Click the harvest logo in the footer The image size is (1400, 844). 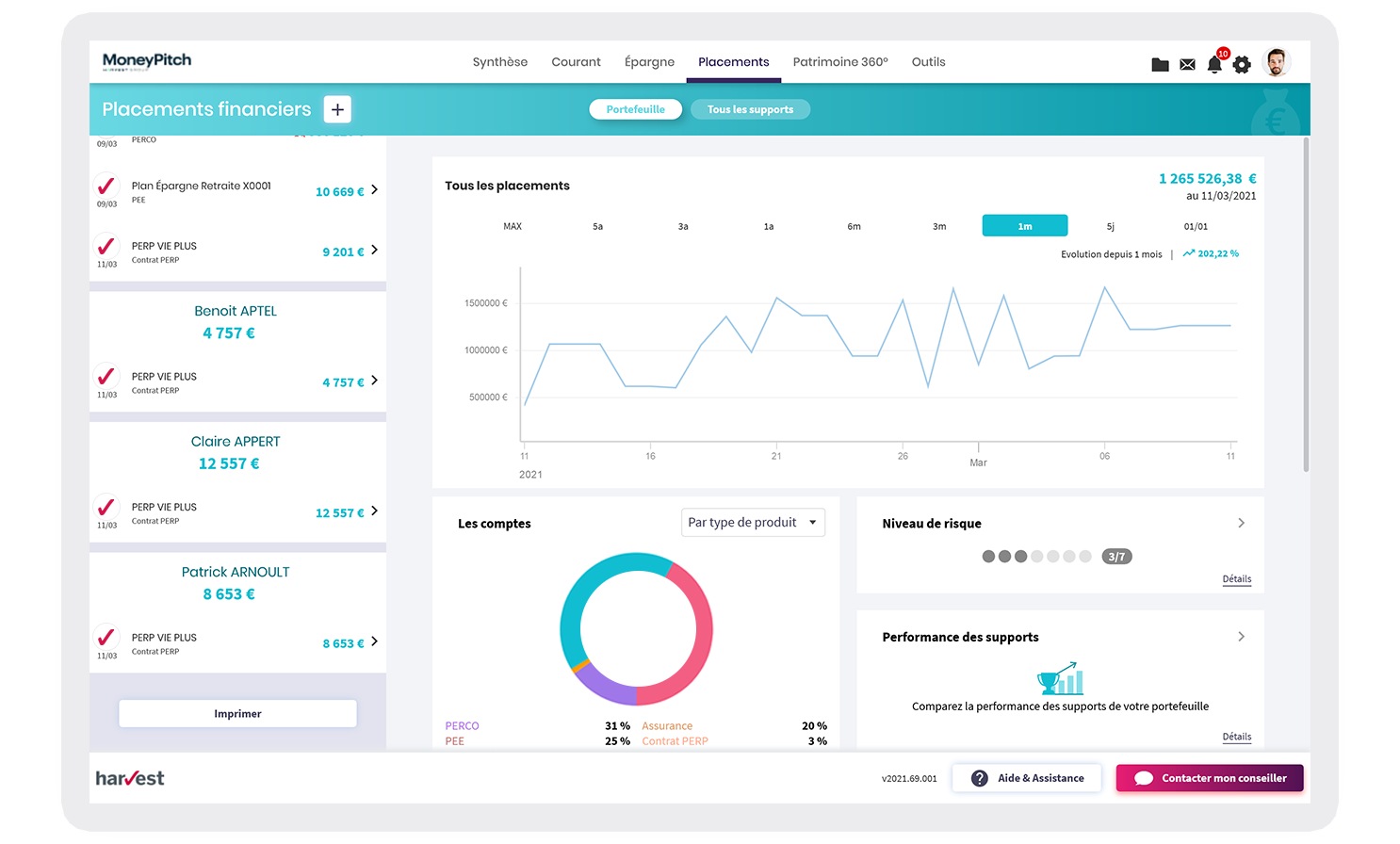click(130, 778)
